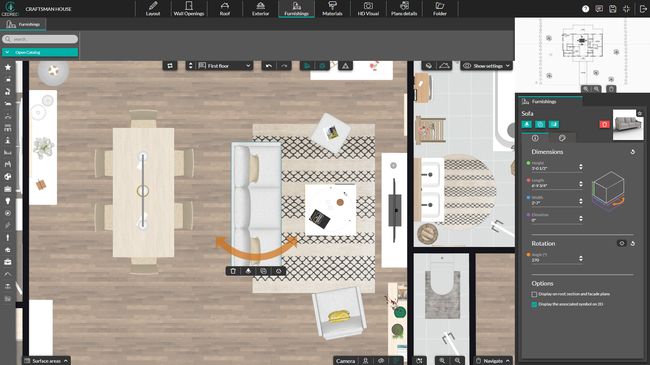Select the person view icon next to Camera
This screenshot has height=365, width=650.
click(x=366, y=361)
